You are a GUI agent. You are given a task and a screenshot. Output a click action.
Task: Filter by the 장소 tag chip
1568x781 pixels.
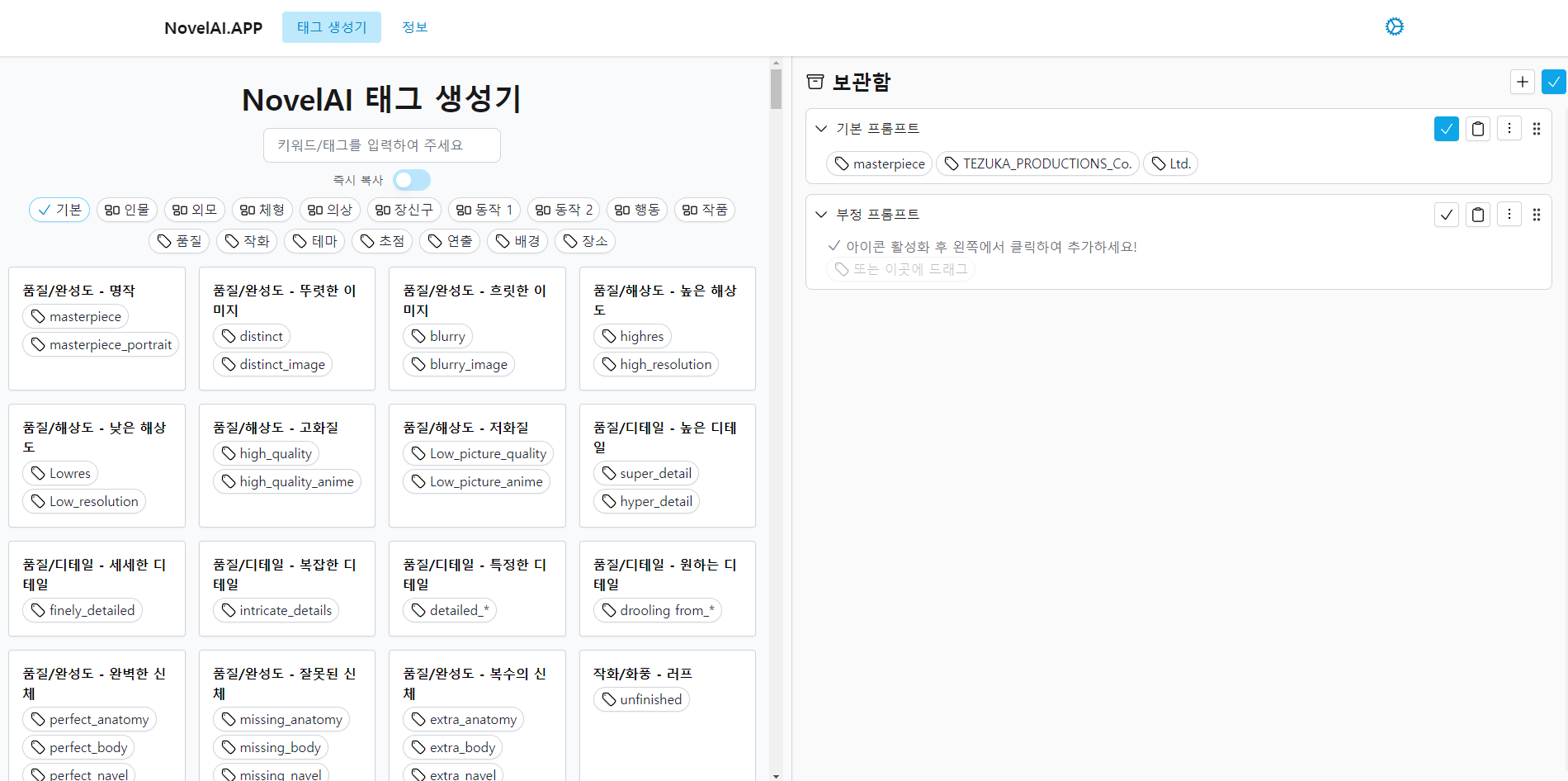point(585,241)
